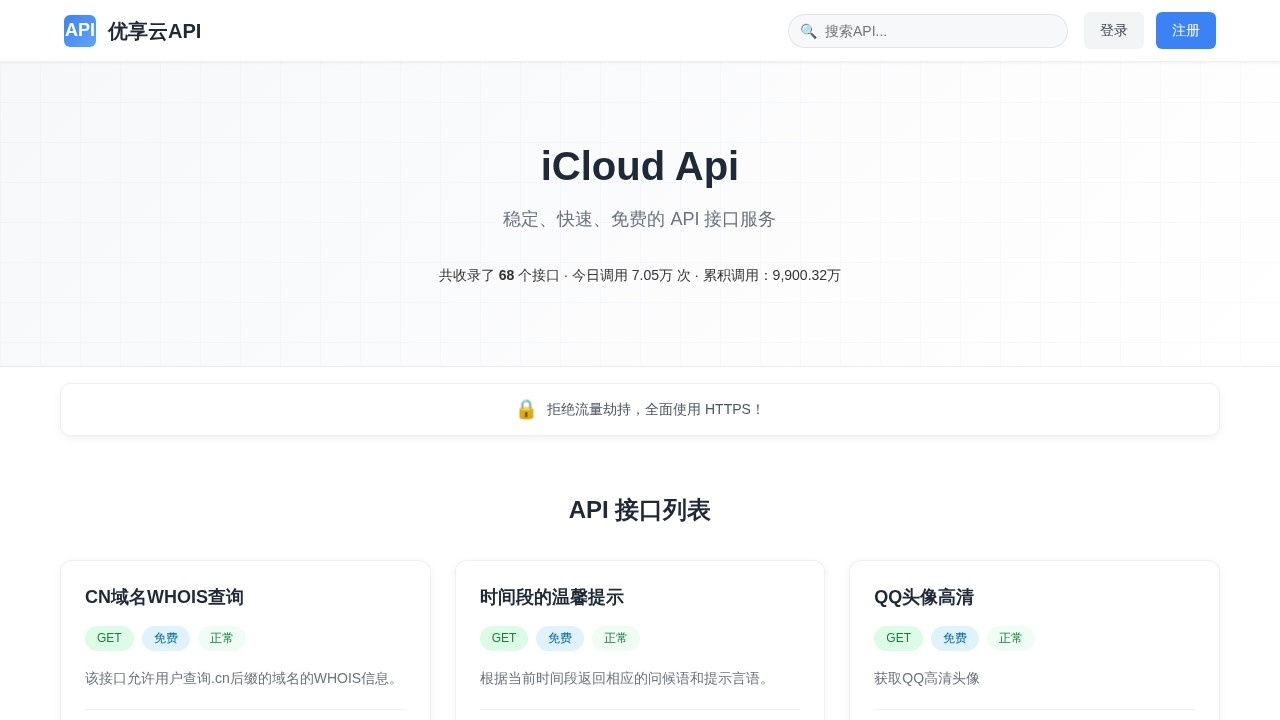Click the 免费 badge on CN域名WHOIS查询
Image resolution: width=1280 pixels, height=720 pixels.
click(166, 638)
